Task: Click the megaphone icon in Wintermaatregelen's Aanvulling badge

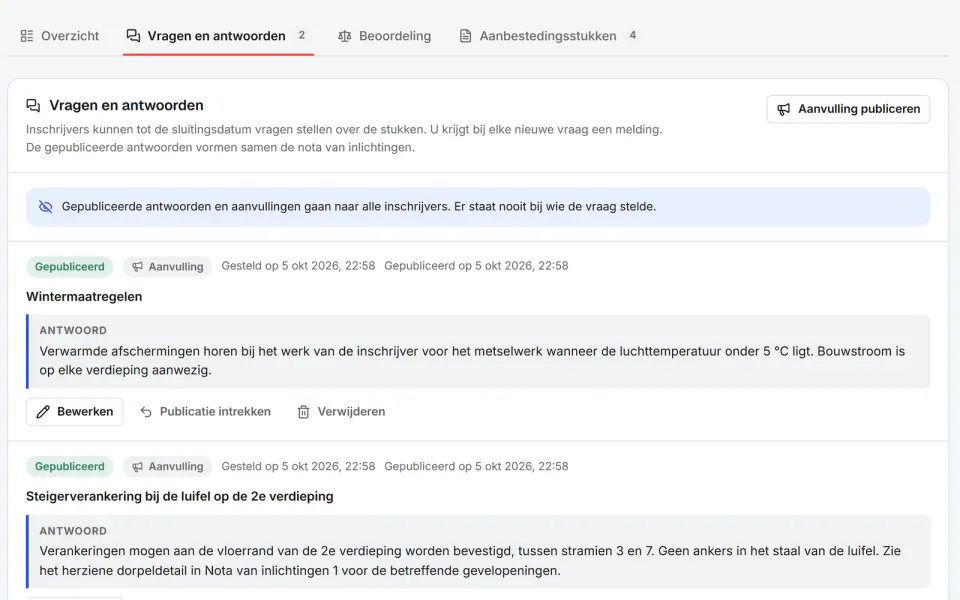Action: pos(138,266)
